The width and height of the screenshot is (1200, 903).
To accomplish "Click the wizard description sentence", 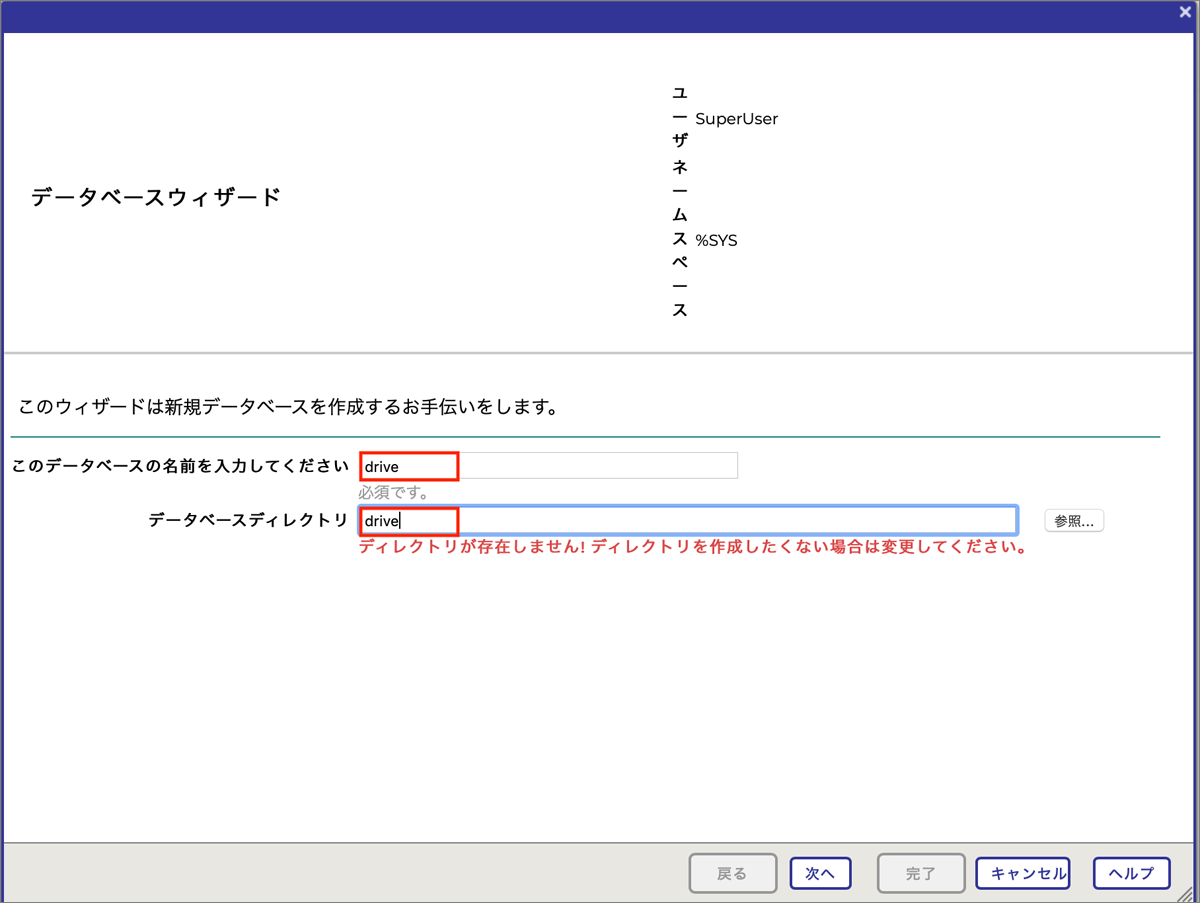I will 288,408.
